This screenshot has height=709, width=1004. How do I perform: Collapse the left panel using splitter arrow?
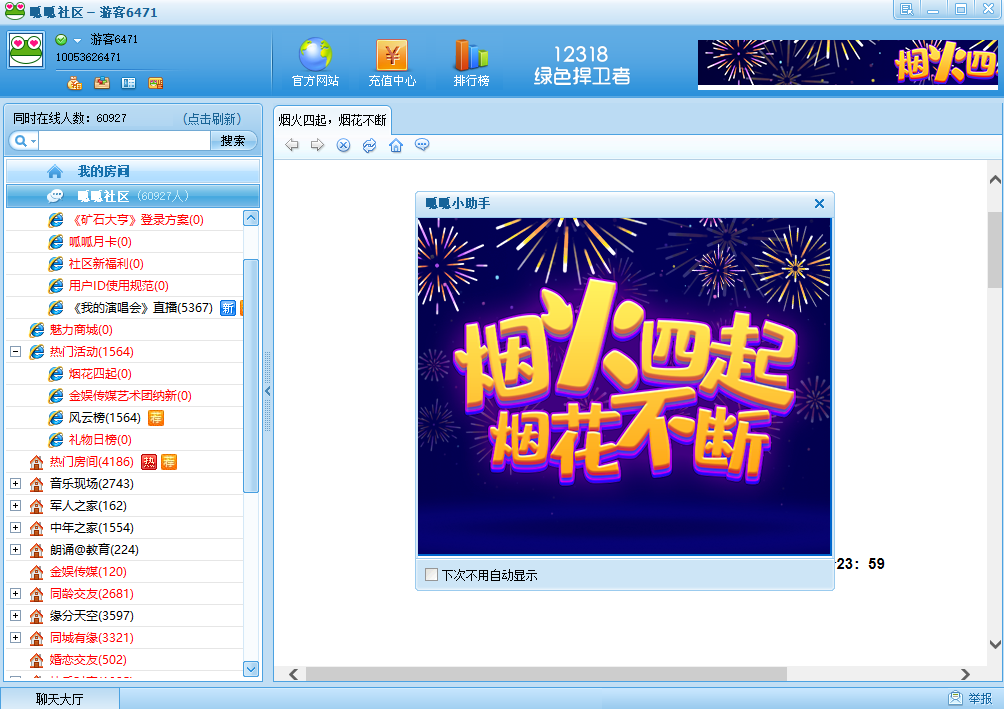tap(267, 392)
